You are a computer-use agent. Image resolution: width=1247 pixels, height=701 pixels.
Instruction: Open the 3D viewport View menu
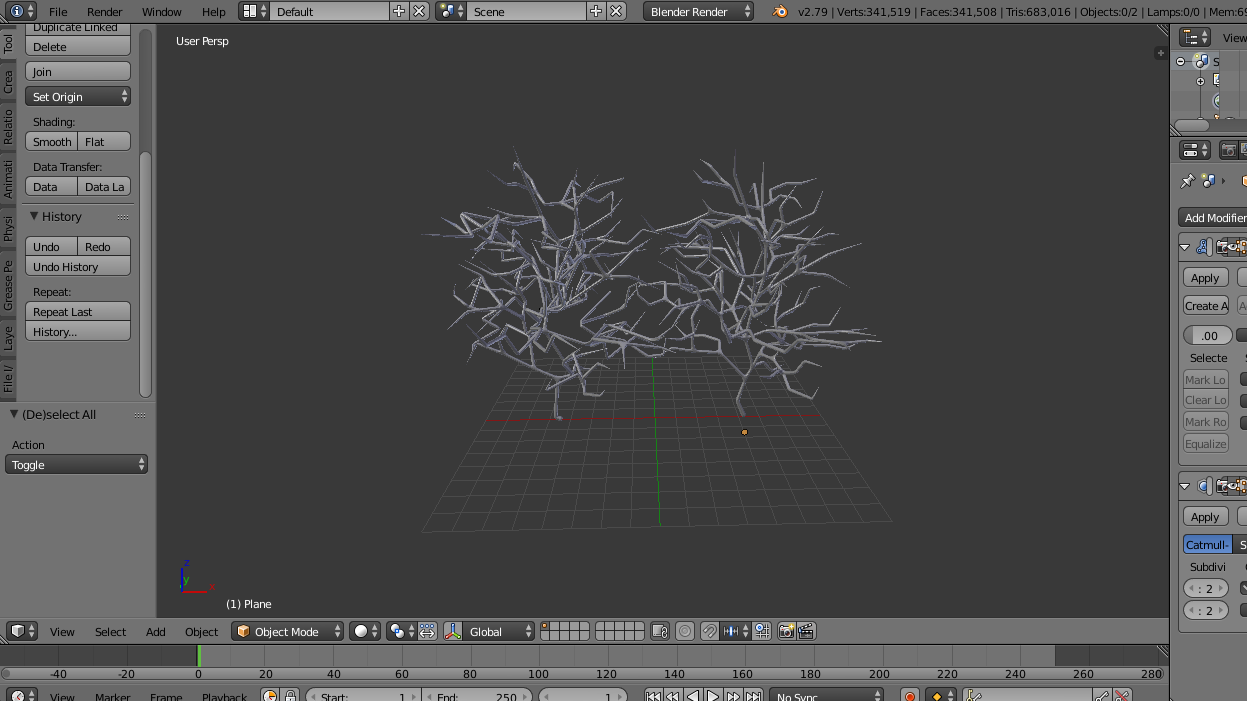[62, 632]
